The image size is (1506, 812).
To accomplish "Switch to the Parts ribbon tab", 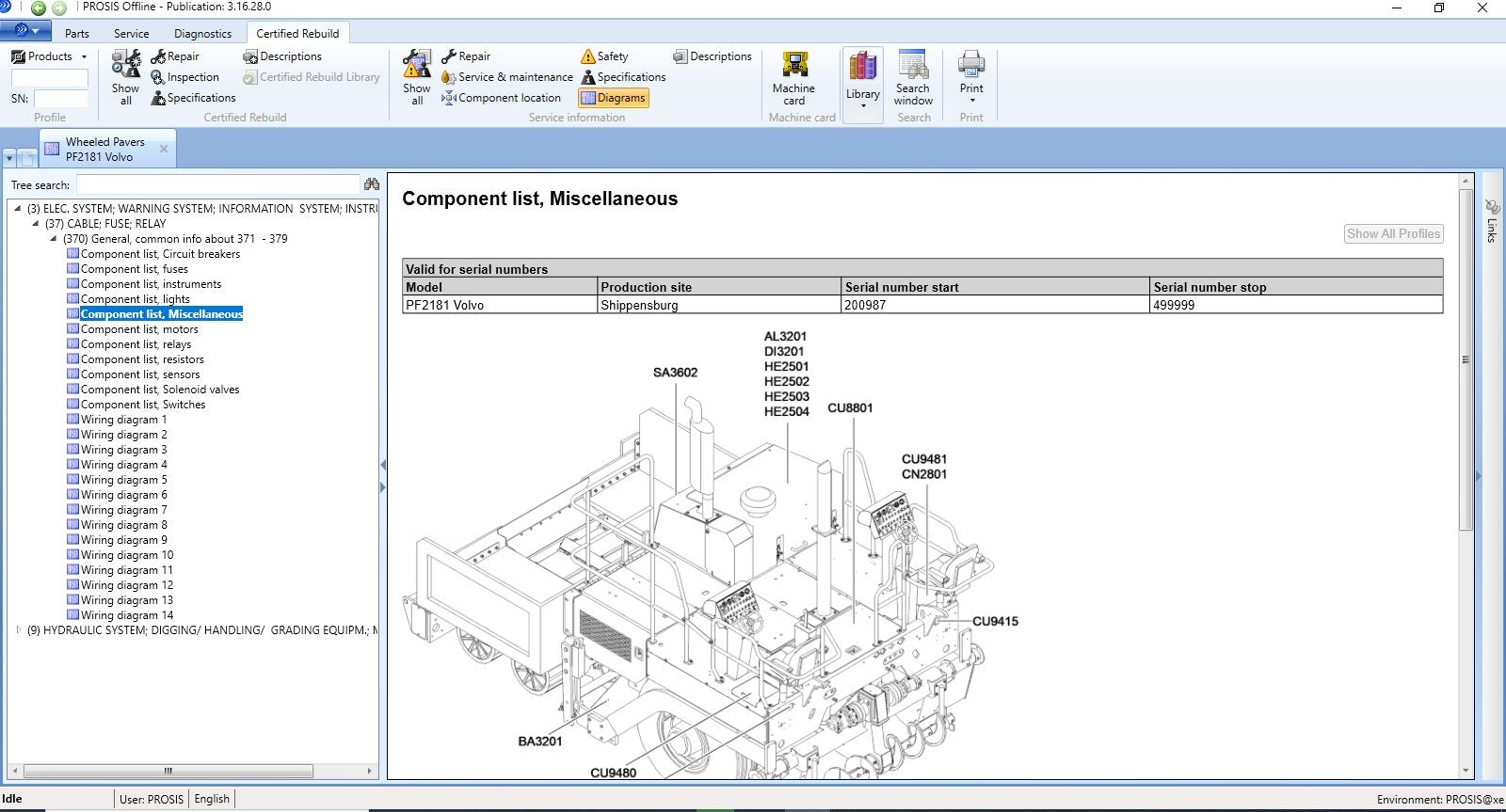I will (x=77, y=33).
